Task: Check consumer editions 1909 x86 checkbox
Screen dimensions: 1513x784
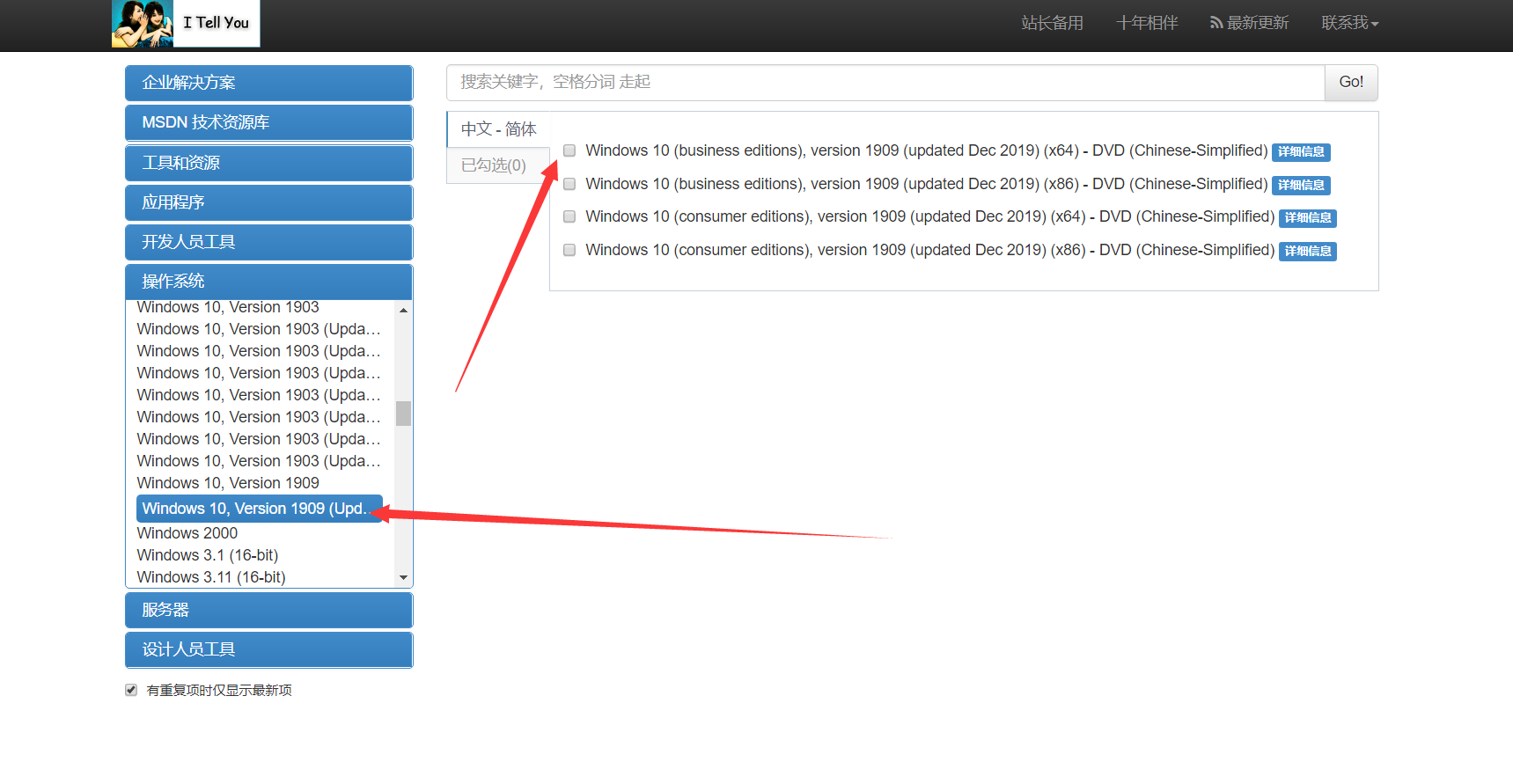Action: [569, 250]
